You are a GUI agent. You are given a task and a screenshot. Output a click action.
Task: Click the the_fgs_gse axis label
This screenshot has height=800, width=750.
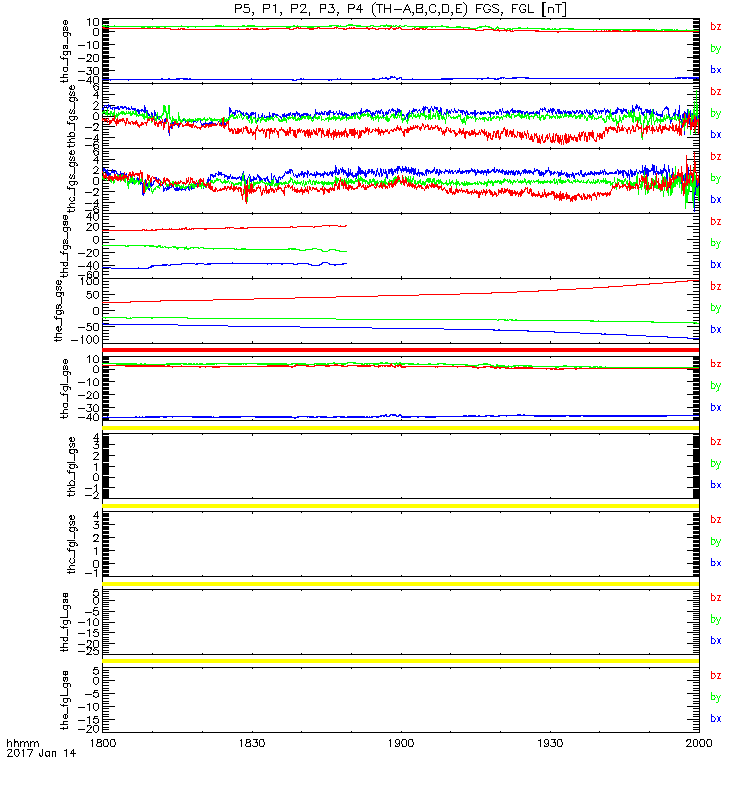pyautogui.click(x=59, y=311)
